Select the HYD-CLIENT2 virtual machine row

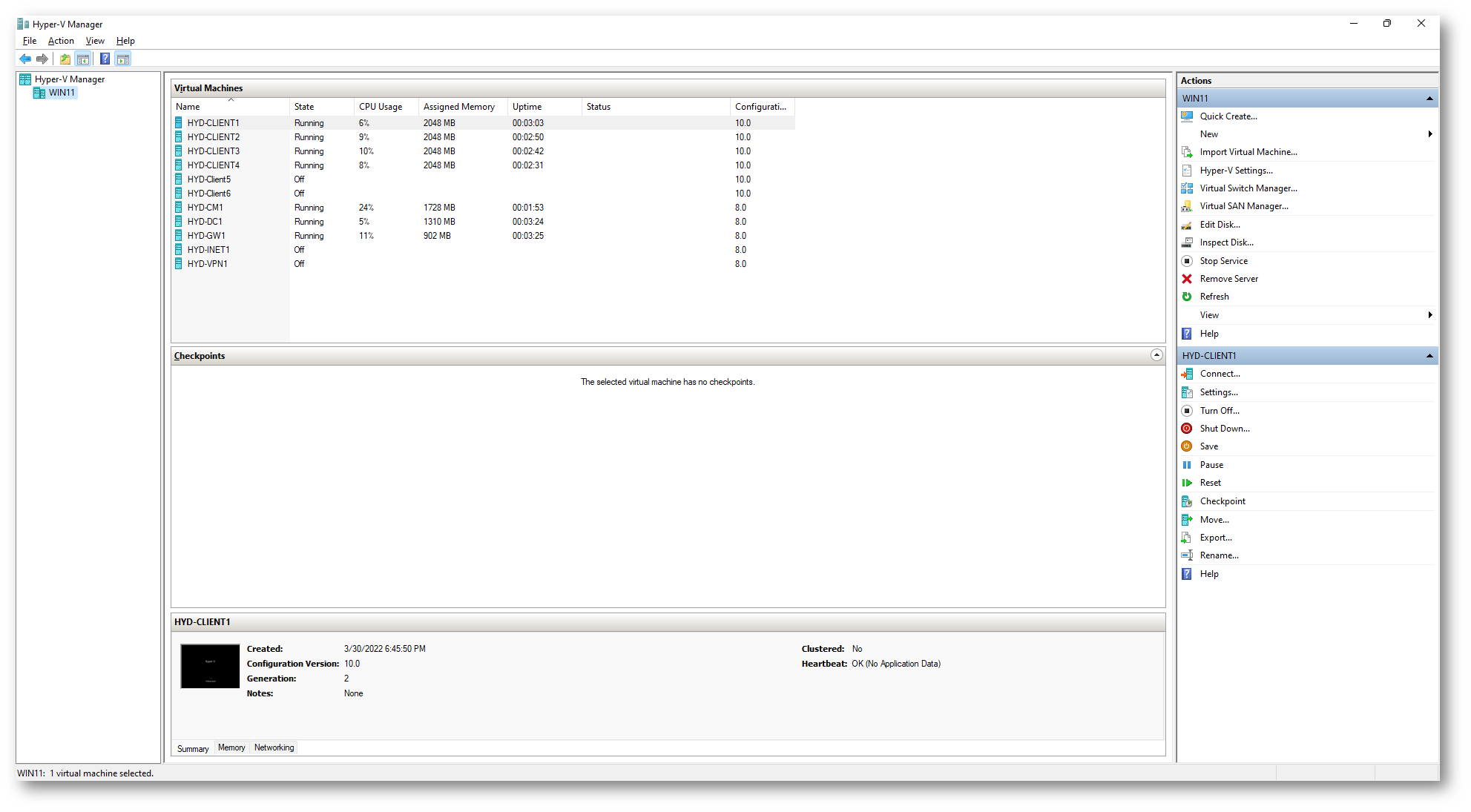pos(483,137)
